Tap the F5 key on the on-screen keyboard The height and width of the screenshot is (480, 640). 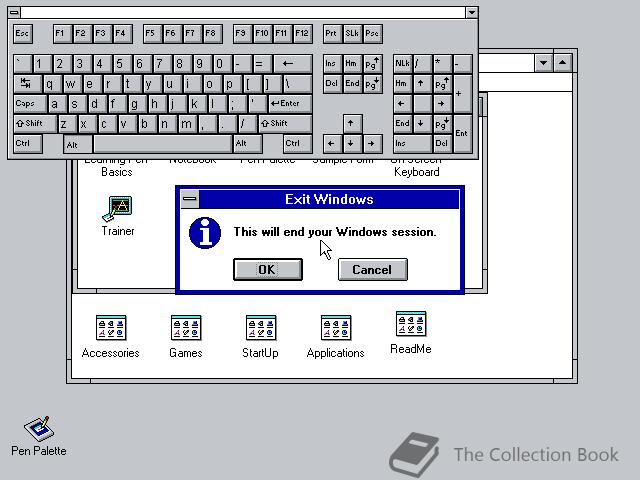point(152,33)
